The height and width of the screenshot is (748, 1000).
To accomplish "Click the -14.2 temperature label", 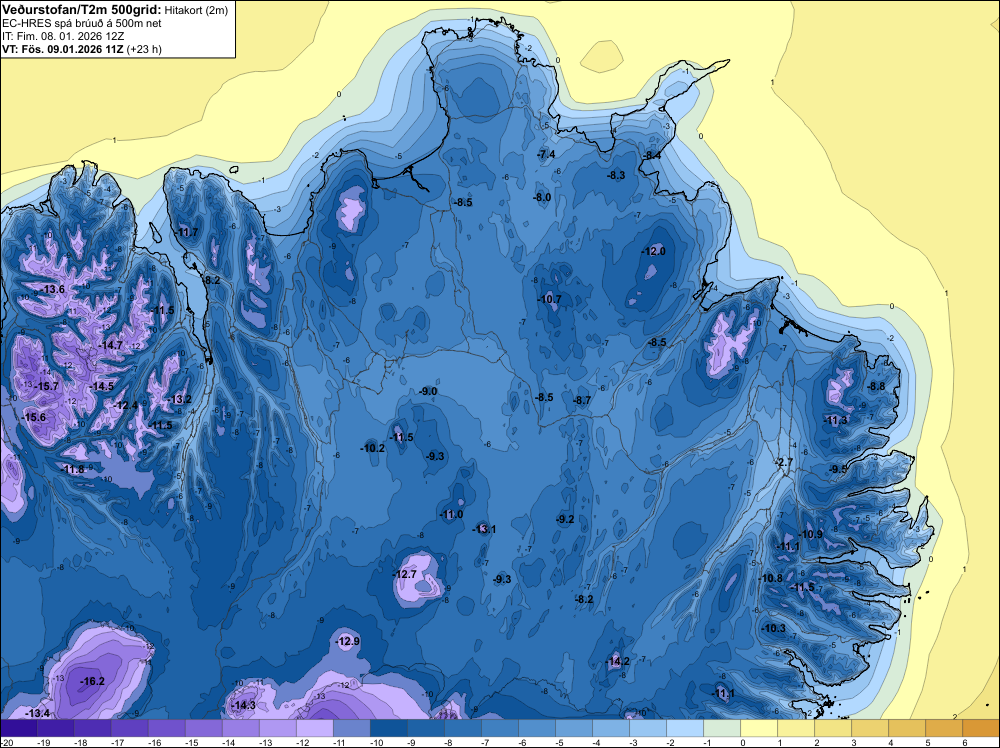I will coord(617,661).
